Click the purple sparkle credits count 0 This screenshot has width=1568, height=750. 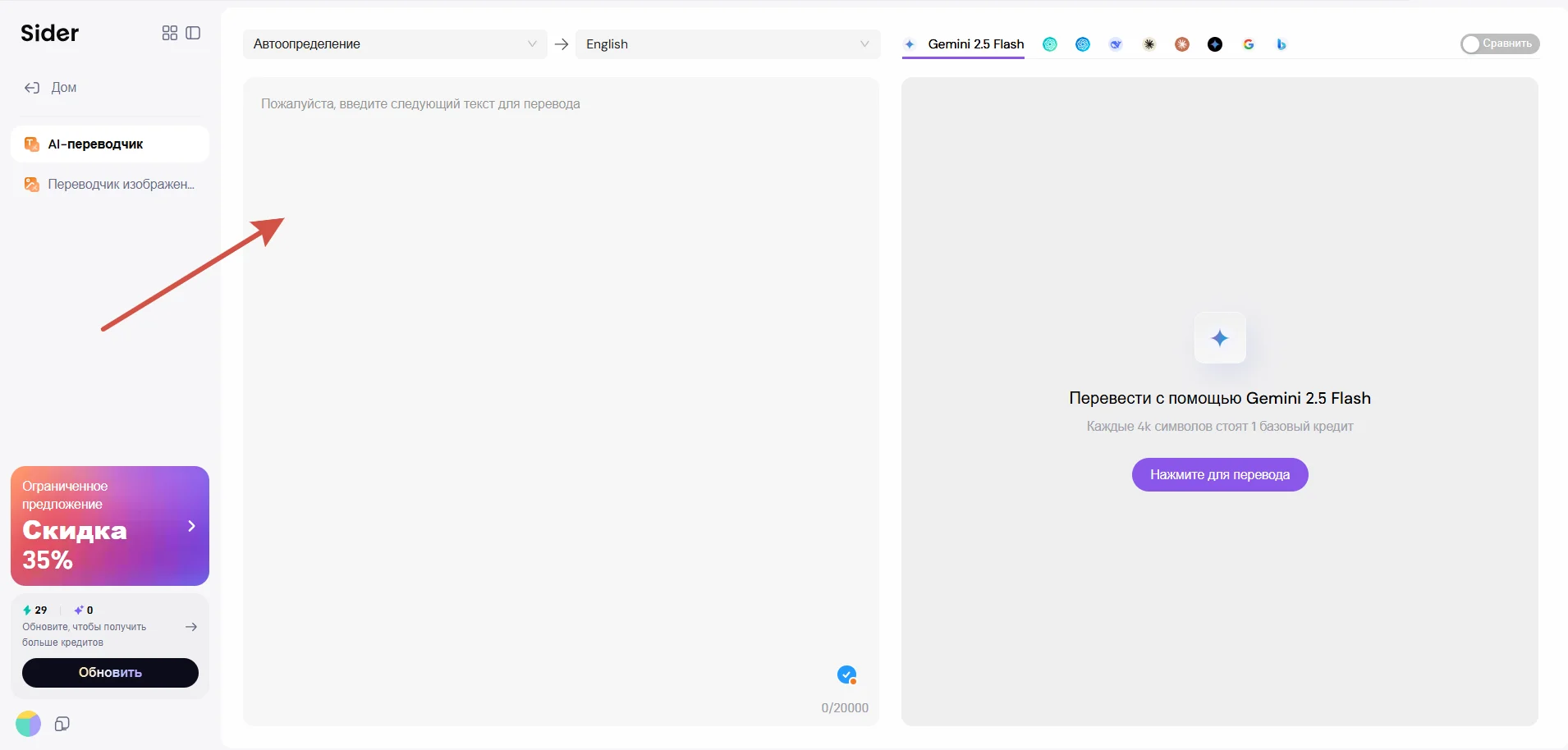(84, 611)
